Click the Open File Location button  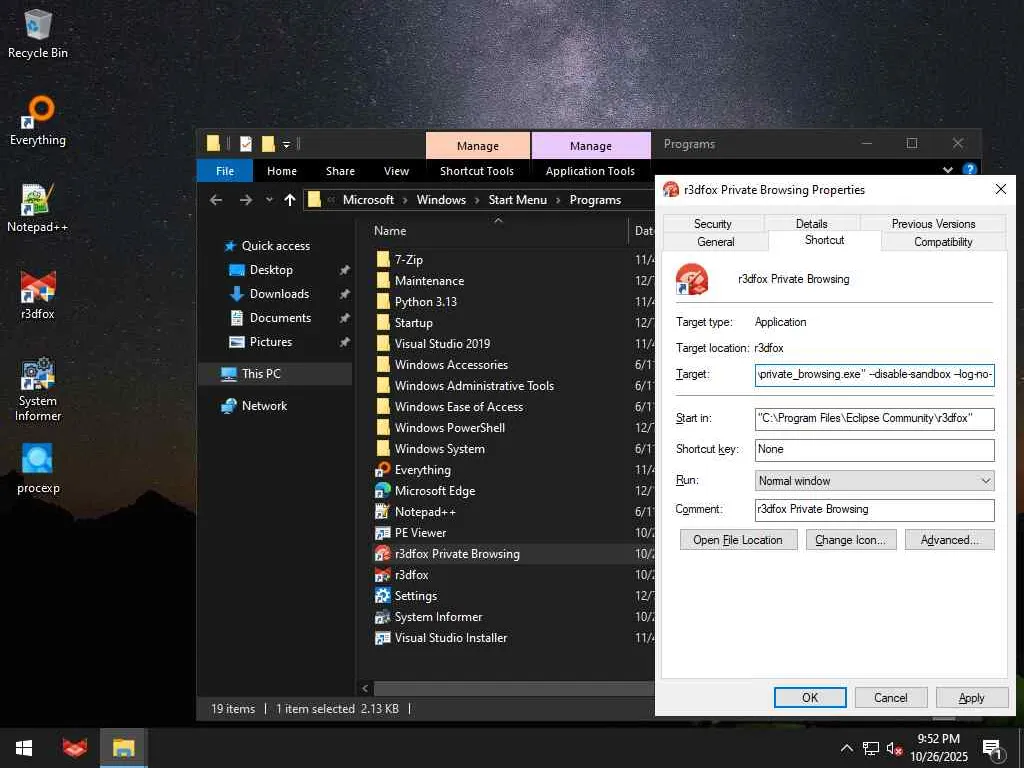738,540
